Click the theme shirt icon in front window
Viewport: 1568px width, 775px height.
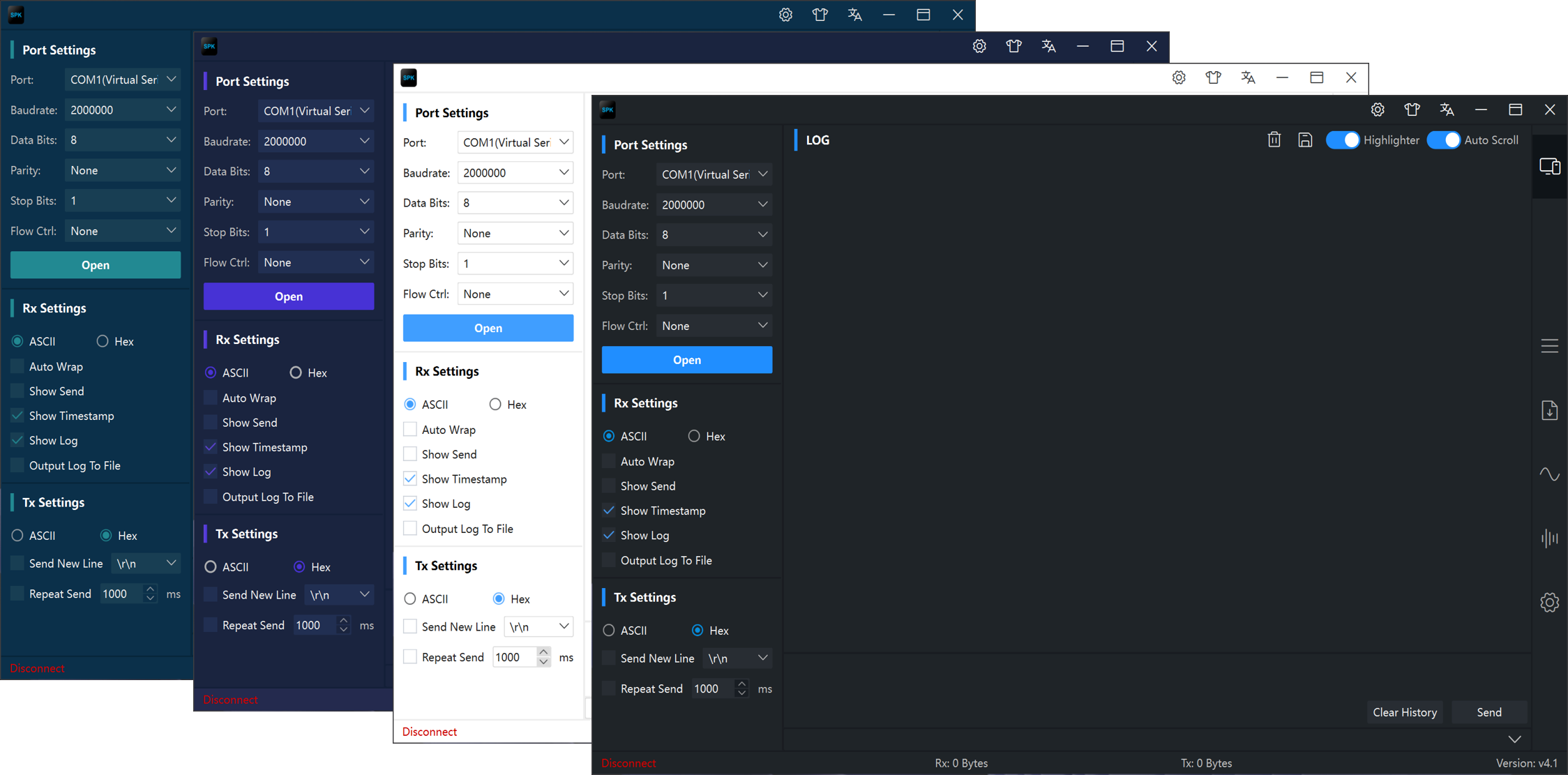click(1412, 110)
